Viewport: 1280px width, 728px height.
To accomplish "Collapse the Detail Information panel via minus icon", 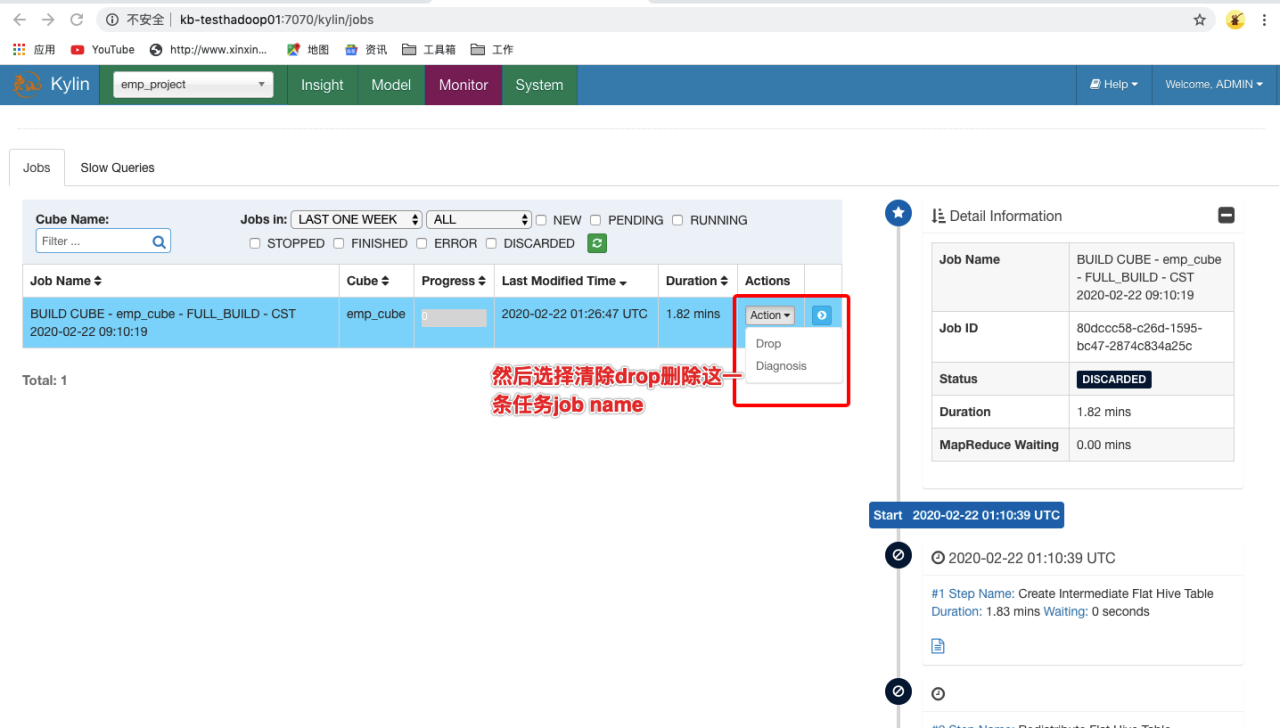I will [x=1226, y=214].
